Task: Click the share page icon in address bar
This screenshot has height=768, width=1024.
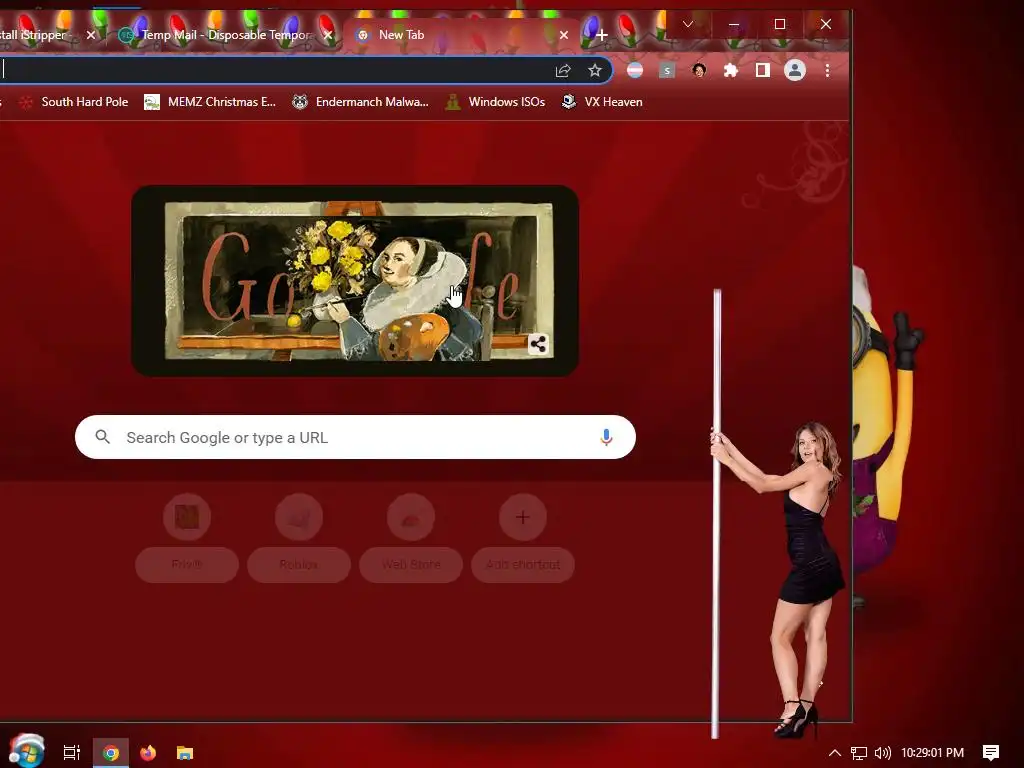Action: pos(563,71)
